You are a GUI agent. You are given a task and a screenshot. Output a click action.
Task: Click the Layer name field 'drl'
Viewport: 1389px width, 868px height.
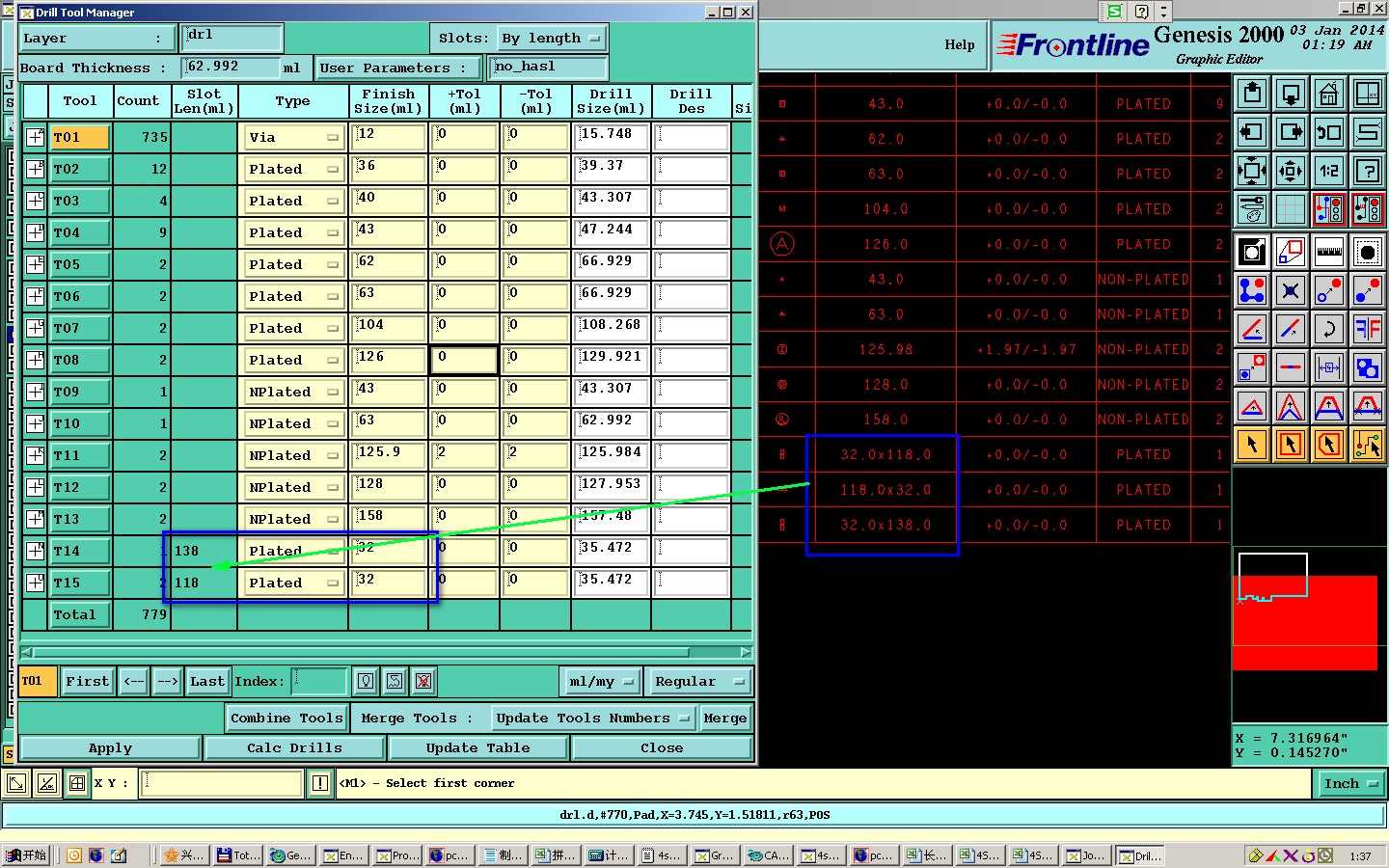click(x=231, y=39)
